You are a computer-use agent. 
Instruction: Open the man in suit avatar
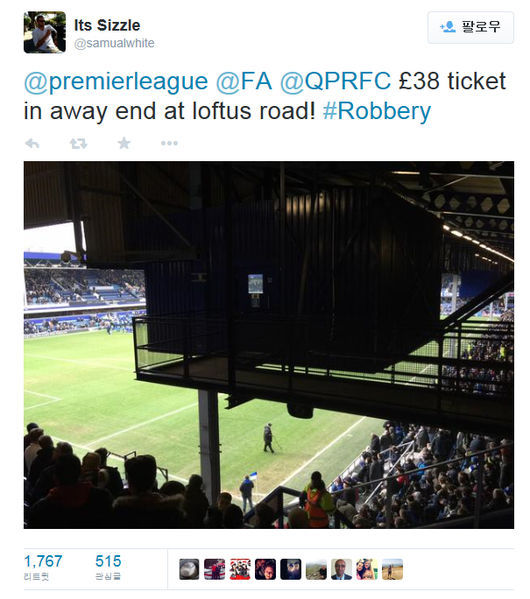click(x=341, y=569)
